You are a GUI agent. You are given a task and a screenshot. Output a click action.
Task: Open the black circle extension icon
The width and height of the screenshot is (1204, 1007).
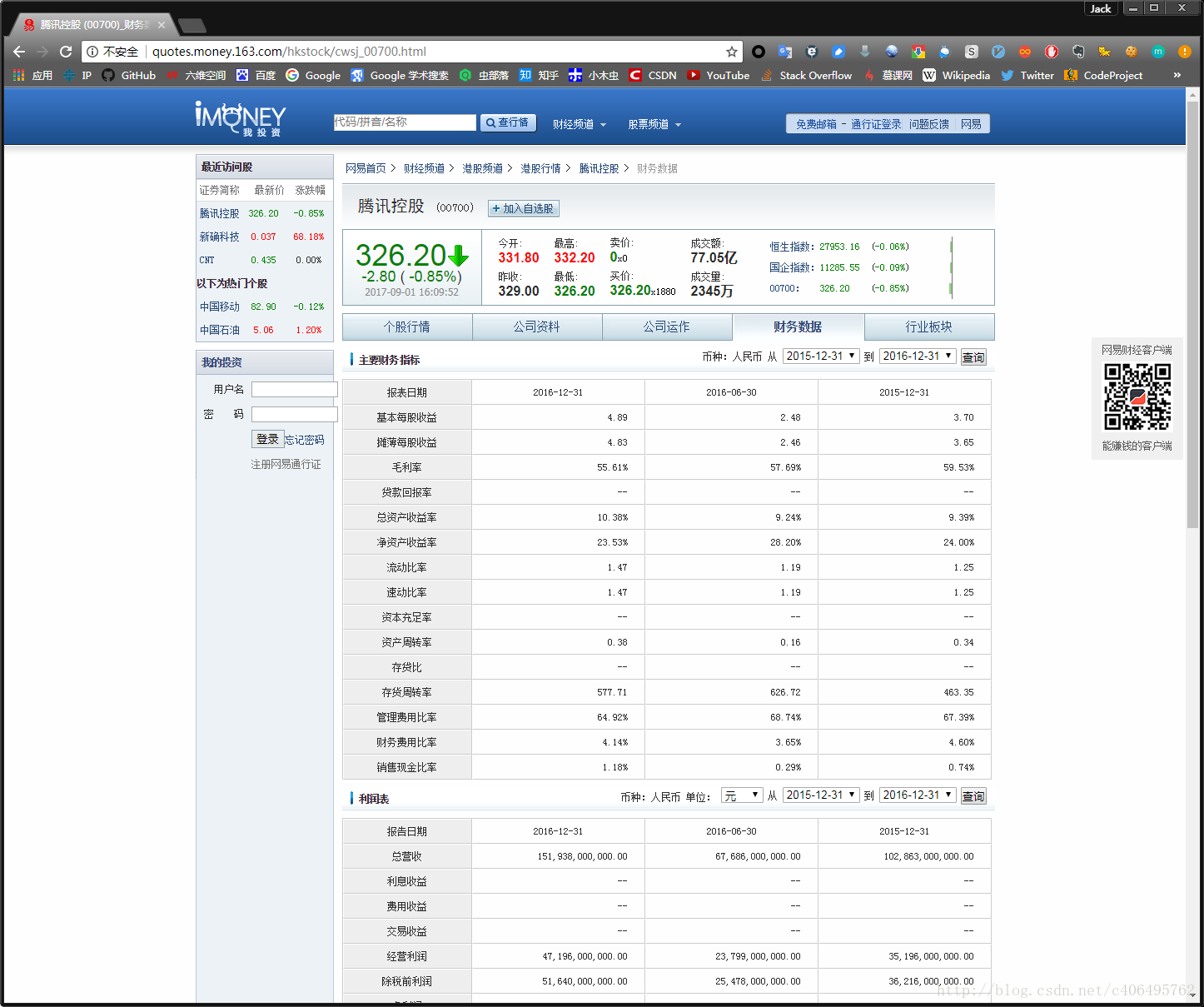pos(759,52)
